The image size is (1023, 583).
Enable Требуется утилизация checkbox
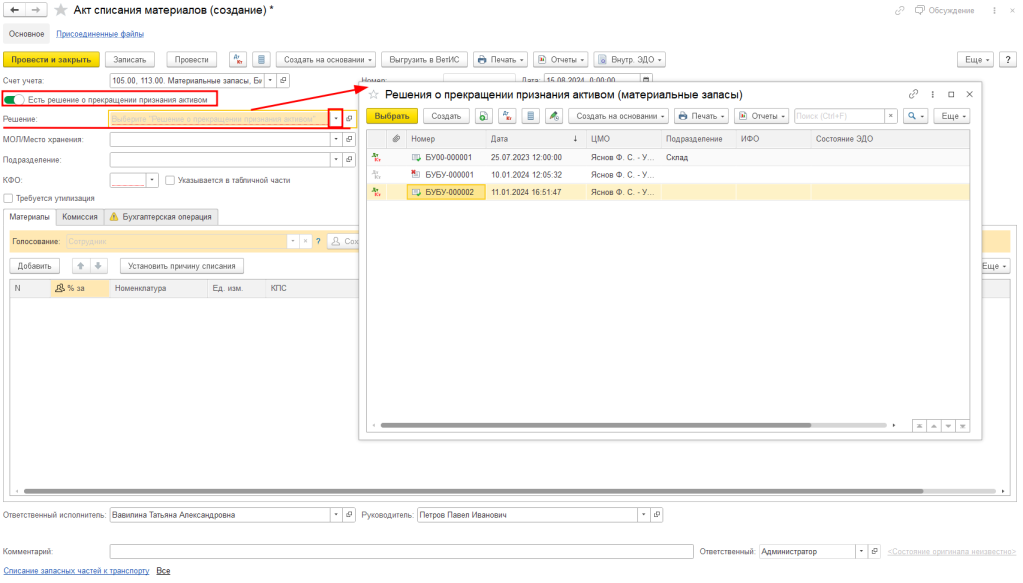pos(9,198)
